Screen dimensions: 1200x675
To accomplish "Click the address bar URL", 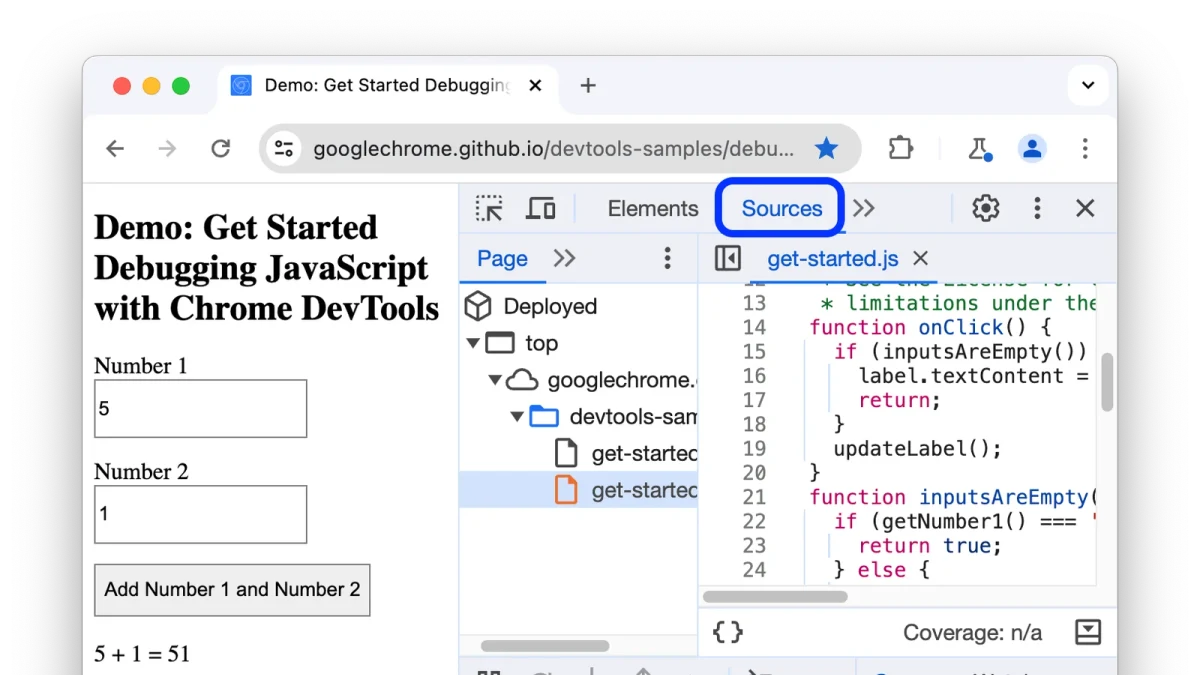I will [x=554, y=149].
